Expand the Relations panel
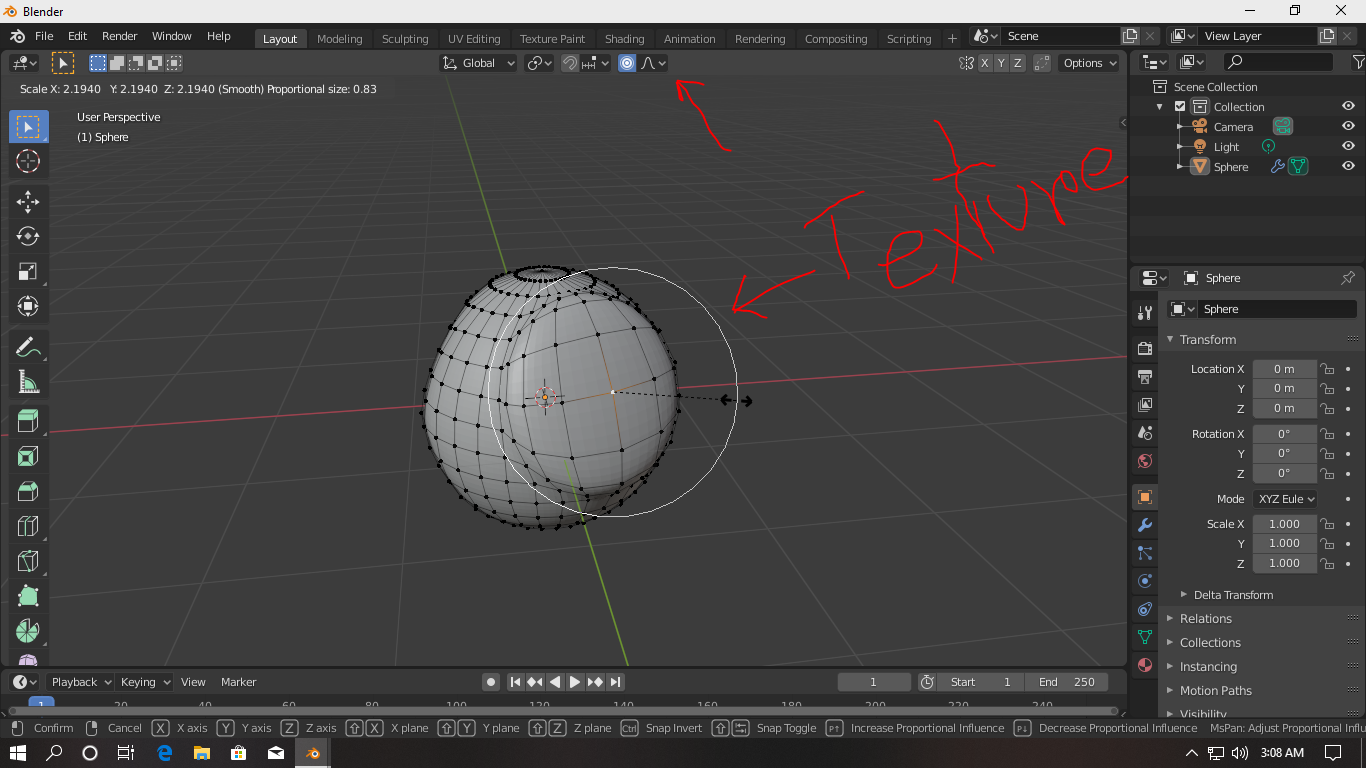Image resolution: width=1366 pixels, height=768 pixels. click(1205, 619)
